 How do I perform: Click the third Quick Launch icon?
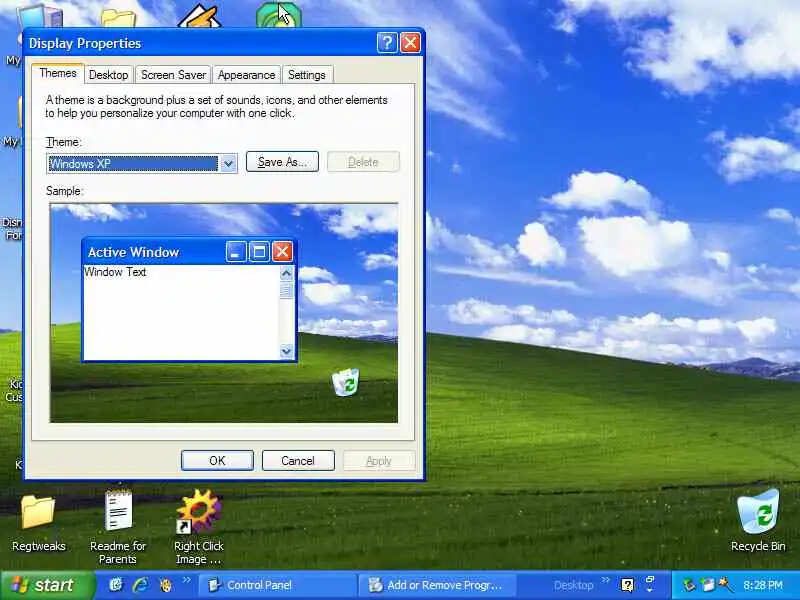pos(165,585)
